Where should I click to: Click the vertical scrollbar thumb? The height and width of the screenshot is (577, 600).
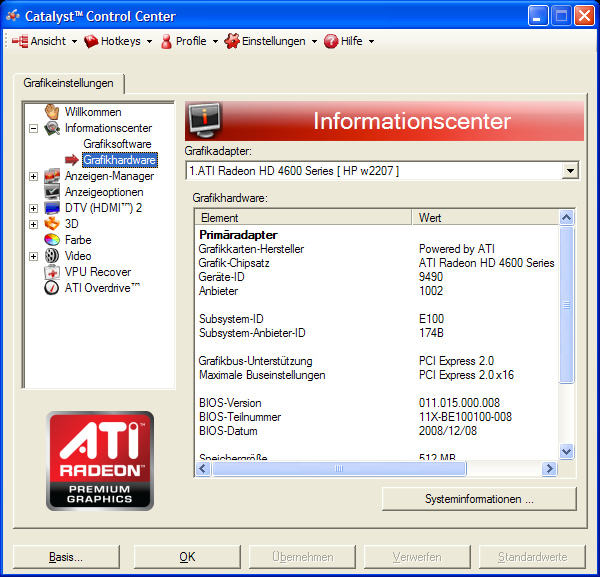pyautogui.click(x=566, y=305)
